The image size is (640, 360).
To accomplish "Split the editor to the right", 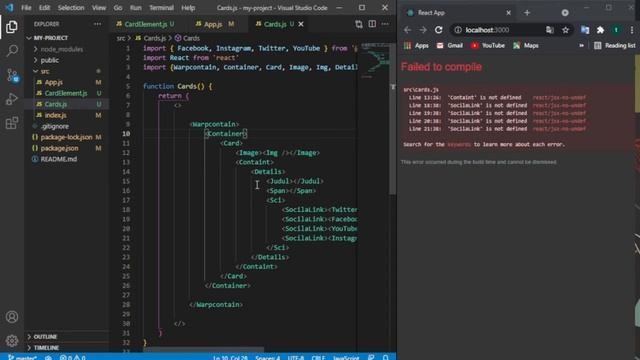I will pyautogui.click(x=372, y=24).
